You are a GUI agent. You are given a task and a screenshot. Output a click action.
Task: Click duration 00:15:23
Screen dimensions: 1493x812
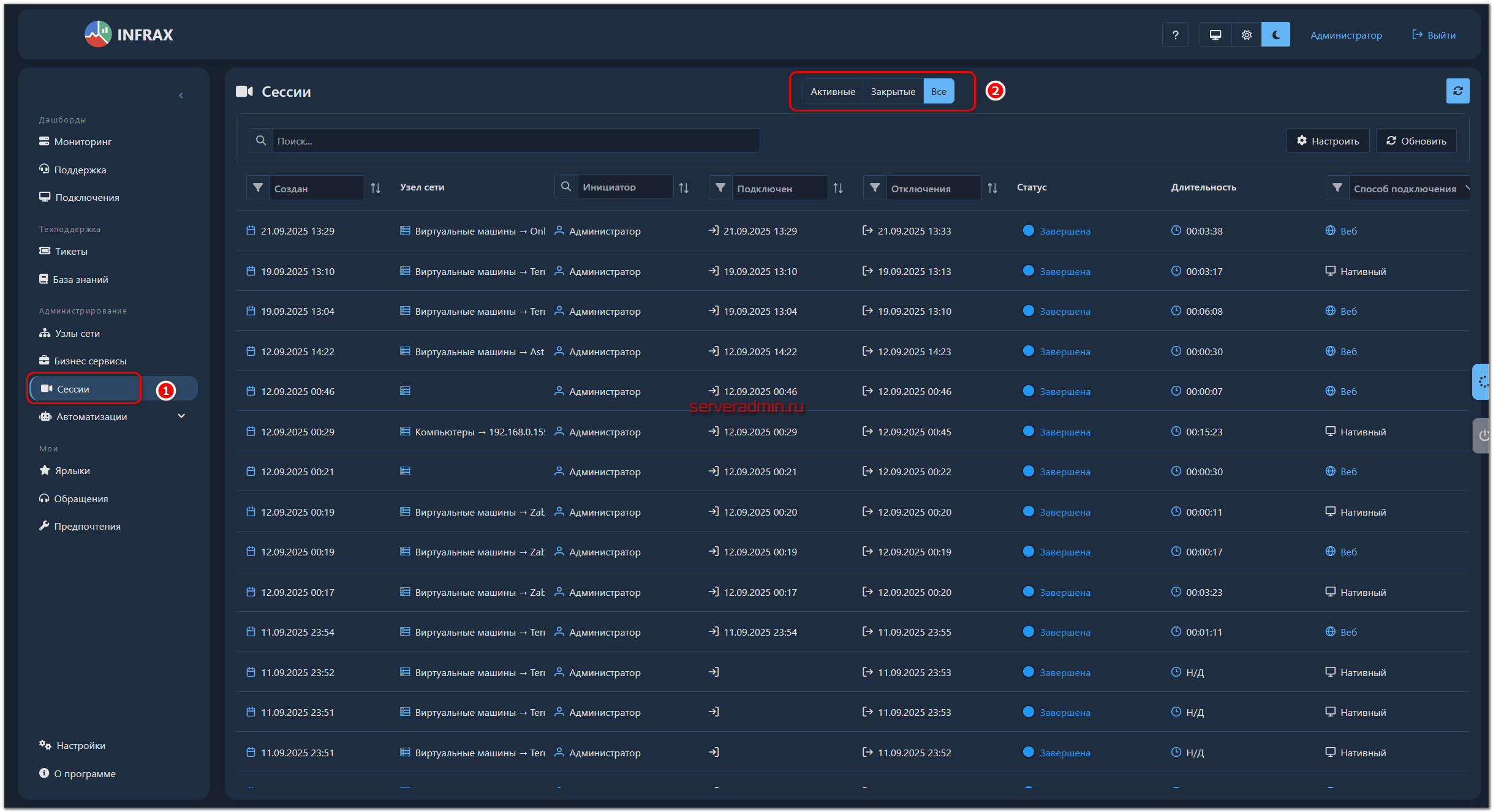1204,432
